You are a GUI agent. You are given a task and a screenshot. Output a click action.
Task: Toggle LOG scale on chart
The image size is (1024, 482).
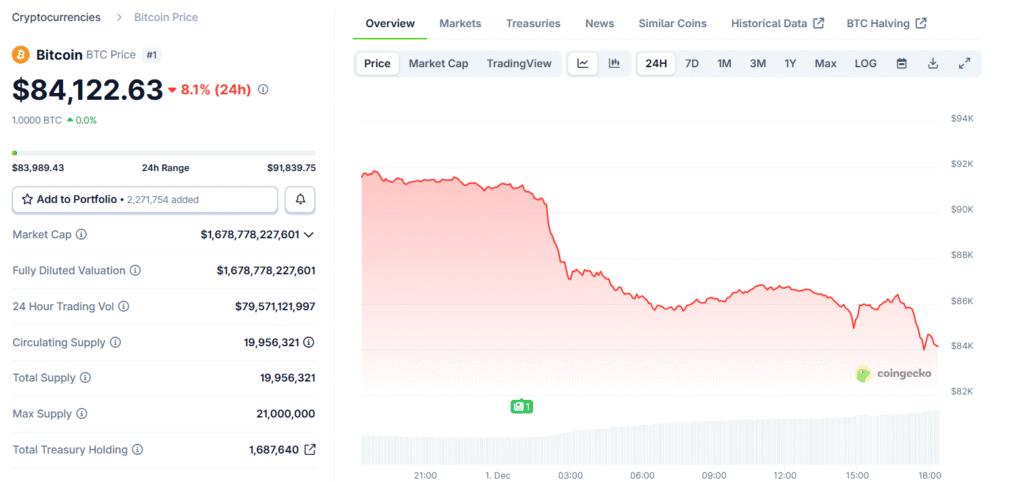click(866, 63)
